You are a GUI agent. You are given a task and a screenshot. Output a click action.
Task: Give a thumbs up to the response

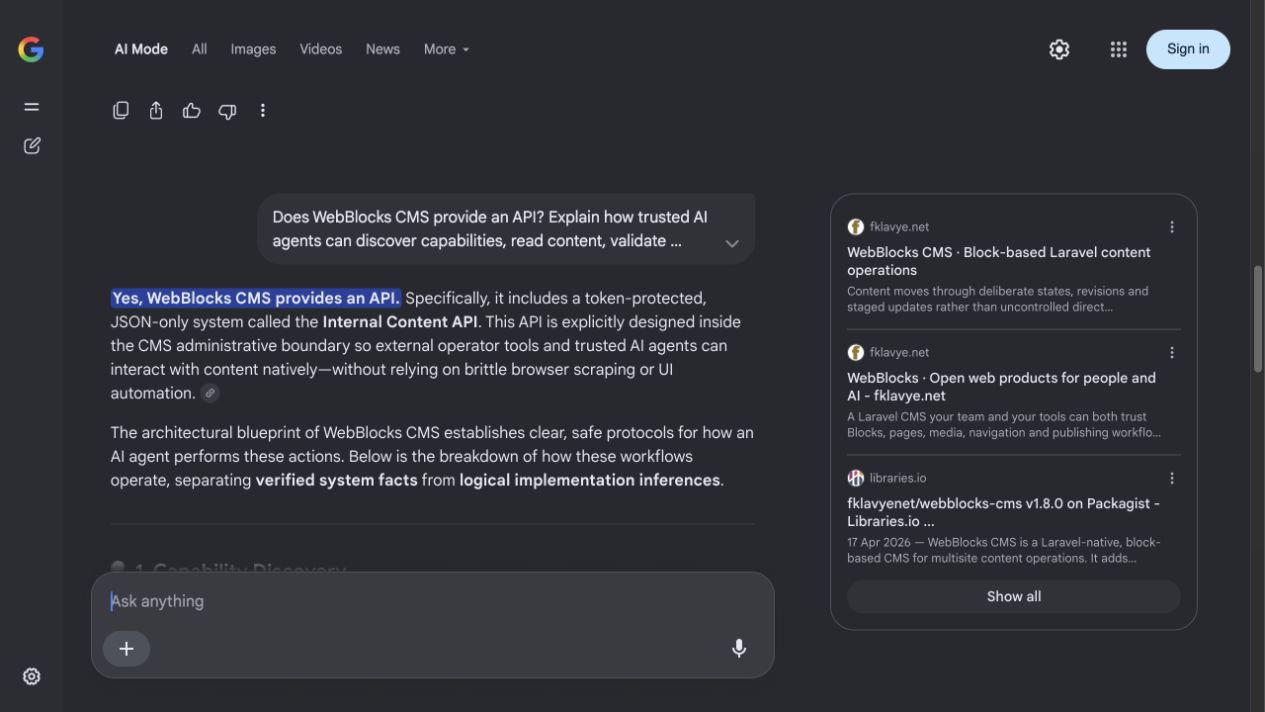[x=192, y=111]
